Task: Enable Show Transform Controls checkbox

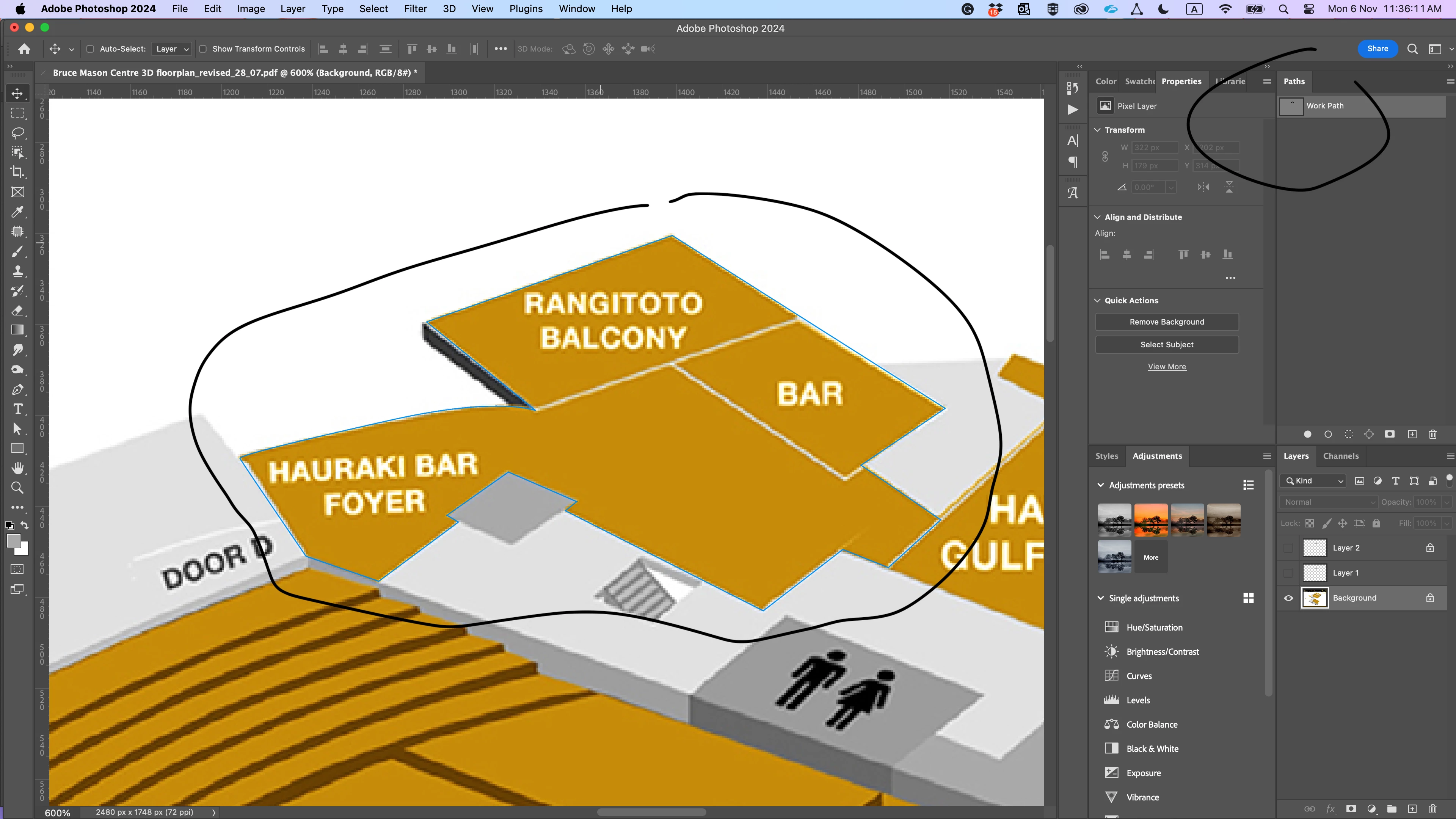Action: pyautogui.click(x=203, y=49)
